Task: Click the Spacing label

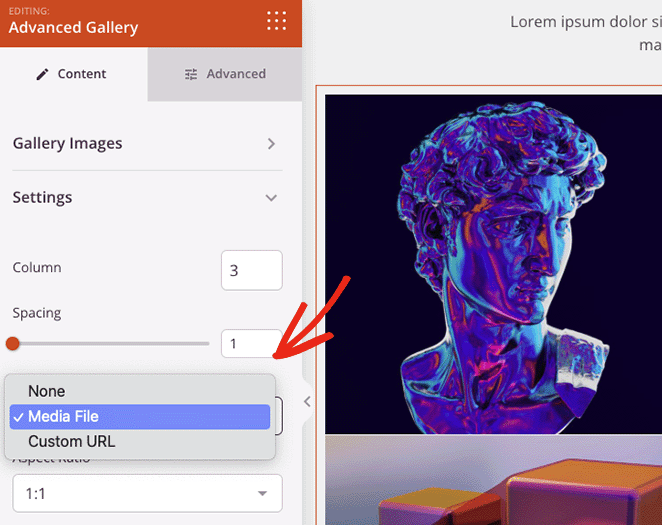Action: click(x=37, y=313)
